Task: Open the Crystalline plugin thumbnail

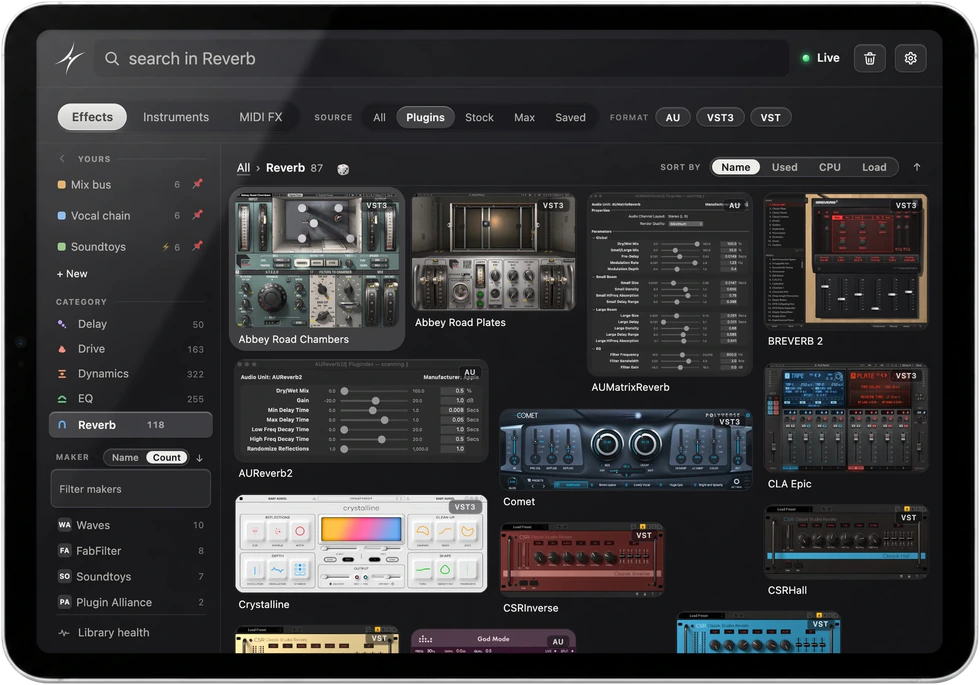Action: (x=361, y=544)
